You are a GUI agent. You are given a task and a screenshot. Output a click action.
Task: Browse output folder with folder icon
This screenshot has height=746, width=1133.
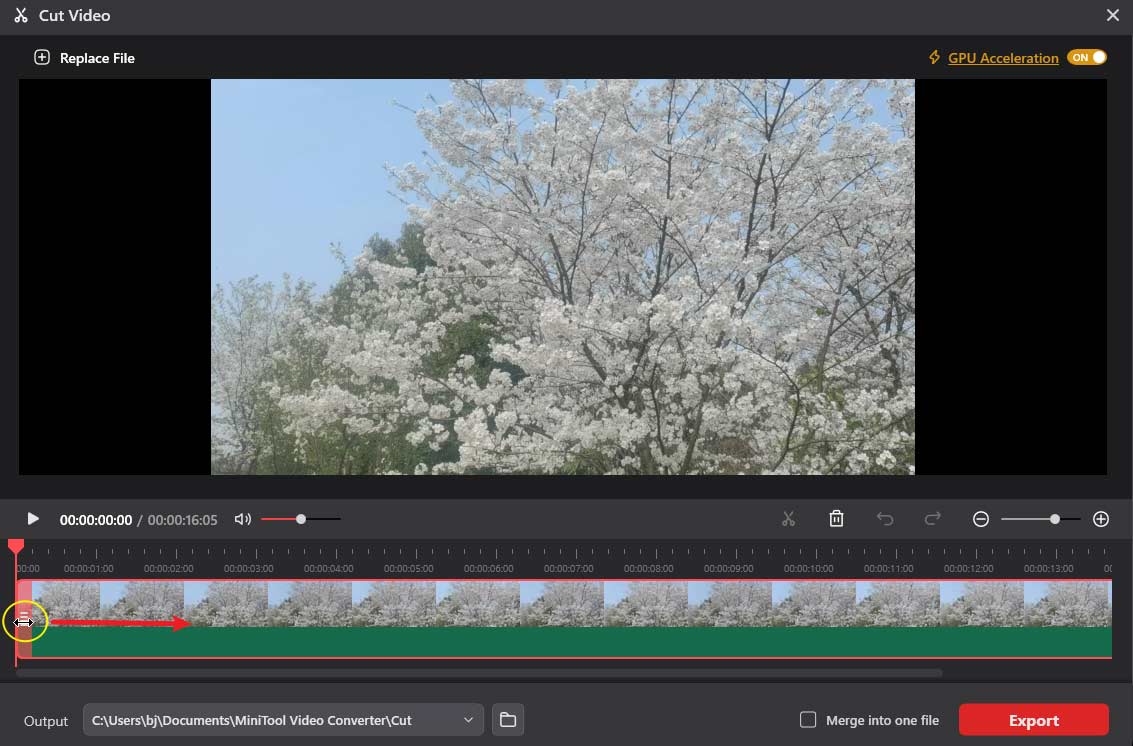pyautogui.click(x=508, y=720)
